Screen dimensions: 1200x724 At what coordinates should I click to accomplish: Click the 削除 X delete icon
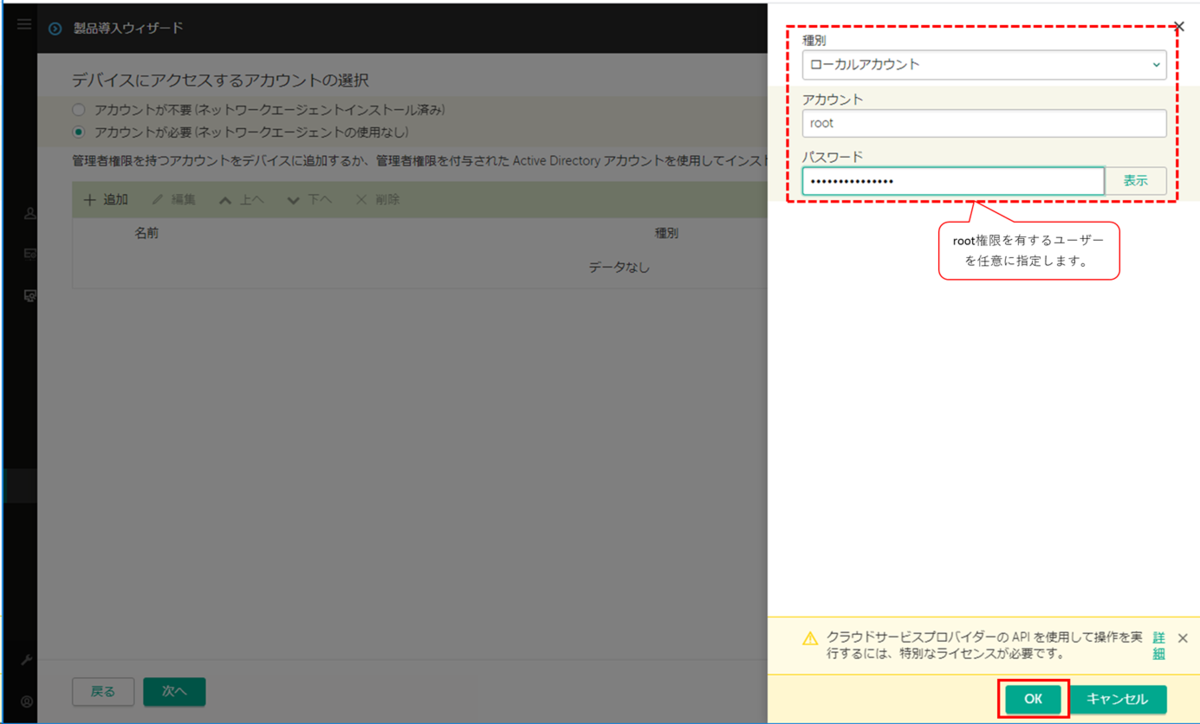tap(362, 199)
